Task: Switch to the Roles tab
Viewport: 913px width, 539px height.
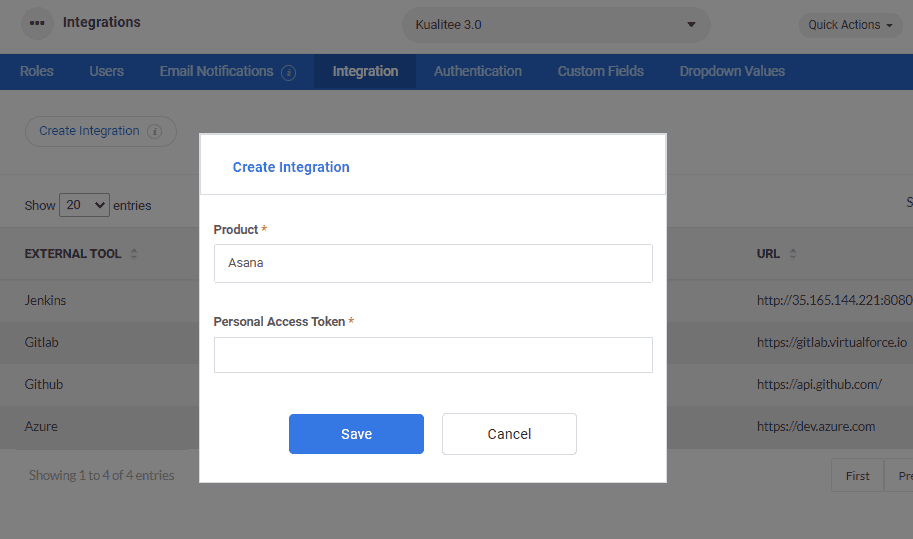Action: click(37, 72)
